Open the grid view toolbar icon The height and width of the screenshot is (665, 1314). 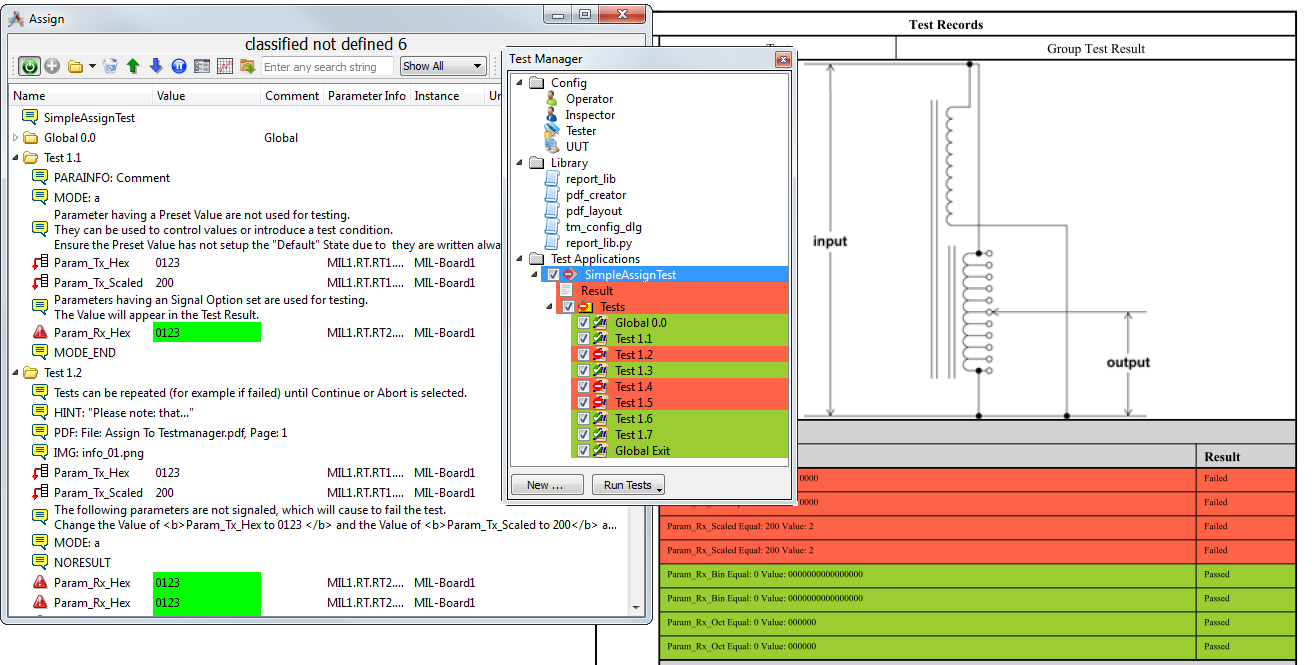pos(203,66)
